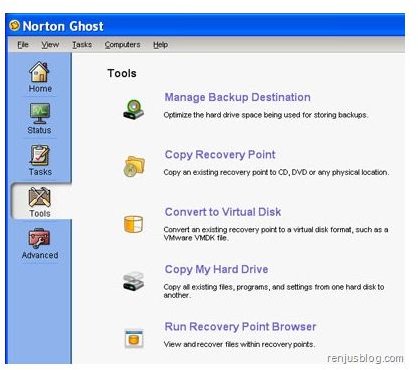Click the Copy Recovery Point folder icon
418x370 pixels.
click(134, 166)
